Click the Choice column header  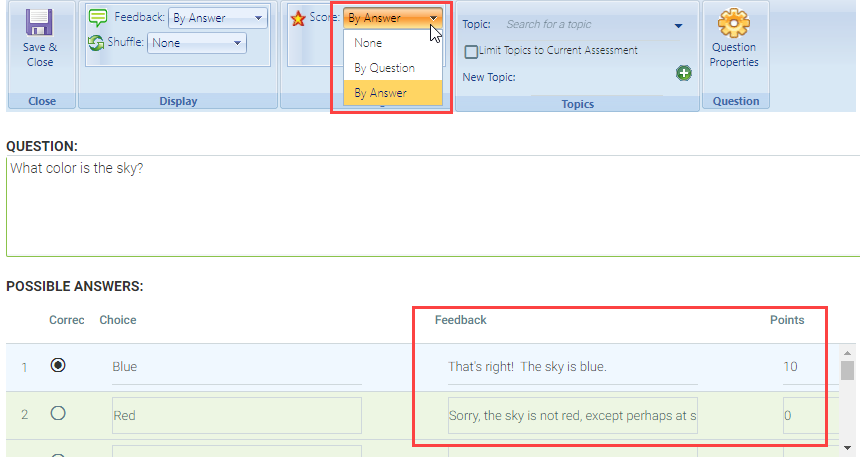coord(118,320)
